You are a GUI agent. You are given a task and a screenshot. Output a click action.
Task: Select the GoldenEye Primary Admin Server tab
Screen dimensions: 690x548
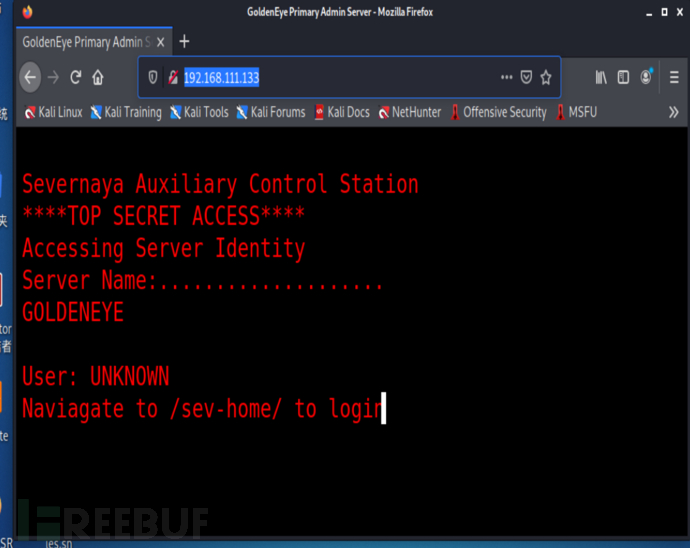point(94,42)
